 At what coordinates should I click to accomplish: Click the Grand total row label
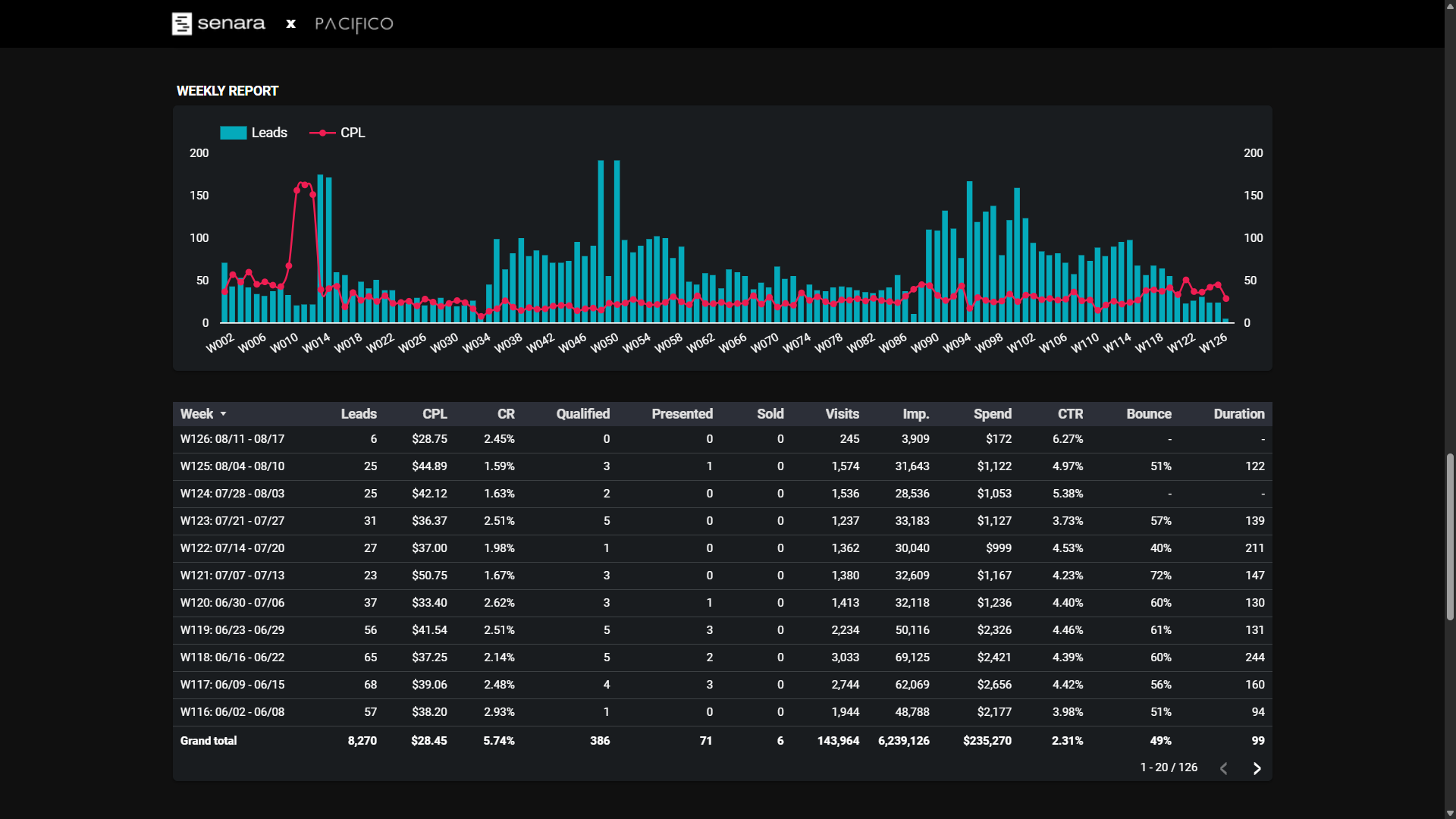tap(209, 741)
